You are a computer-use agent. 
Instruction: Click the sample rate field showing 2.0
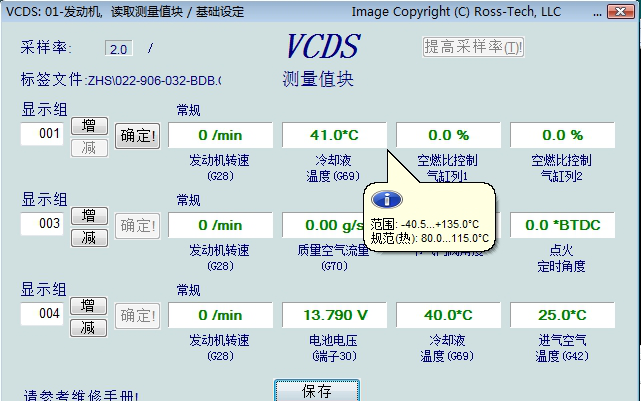click(x=119, y=48)
